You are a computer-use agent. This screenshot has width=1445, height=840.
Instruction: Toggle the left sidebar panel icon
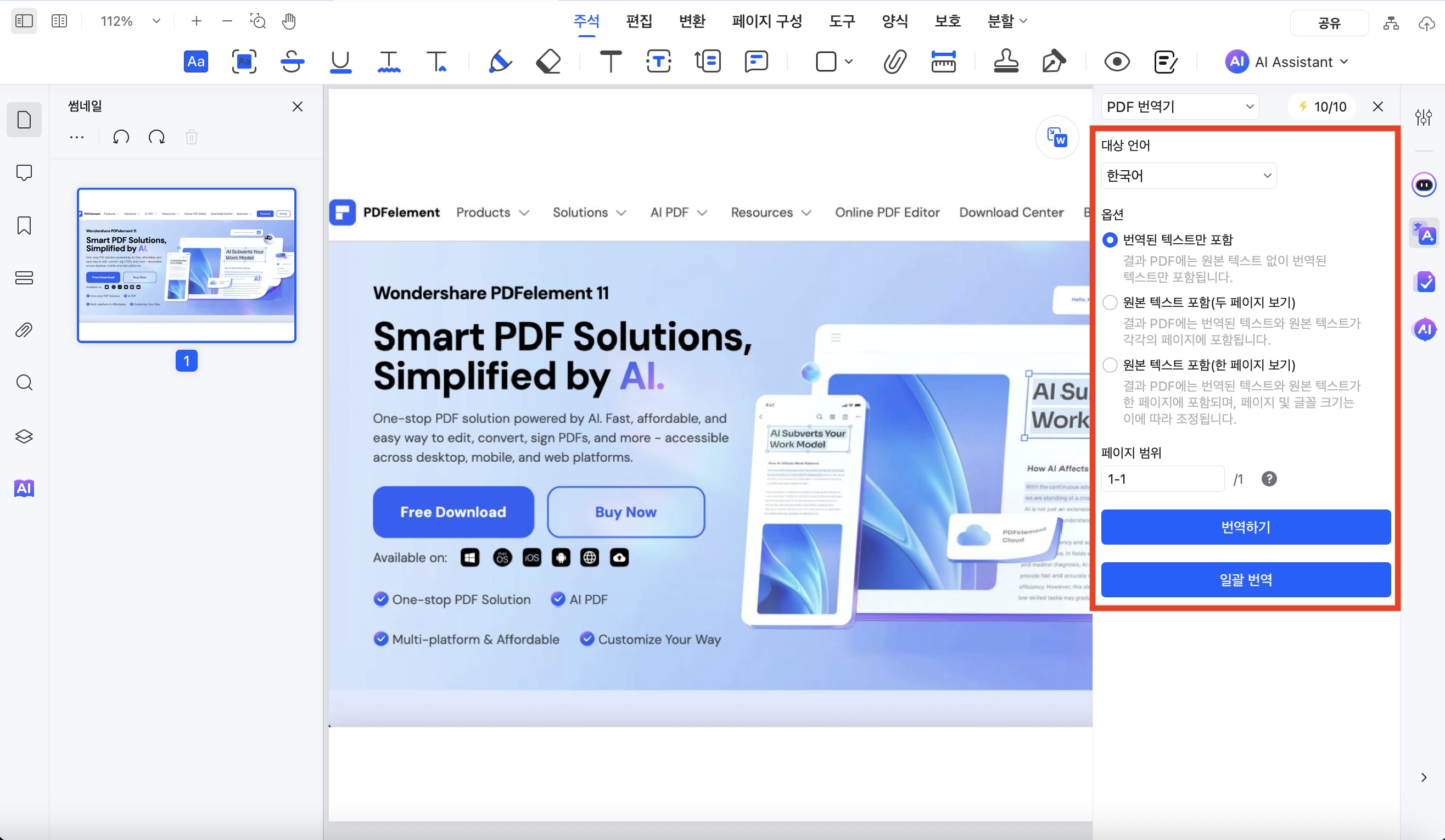24,21
